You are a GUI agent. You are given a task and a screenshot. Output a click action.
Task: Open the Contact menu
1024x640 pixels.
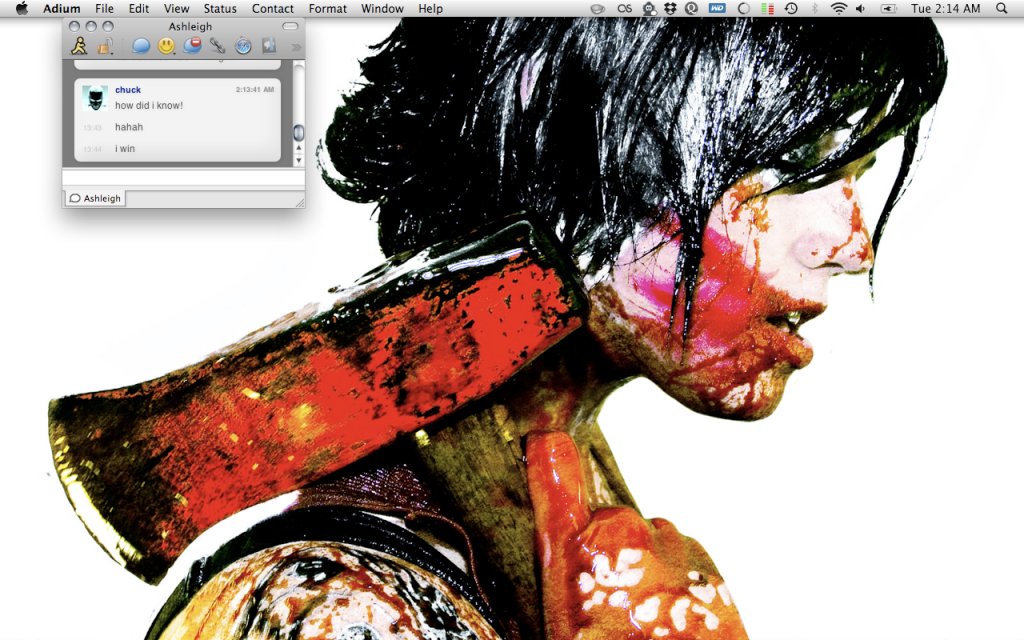click(273, 8)
